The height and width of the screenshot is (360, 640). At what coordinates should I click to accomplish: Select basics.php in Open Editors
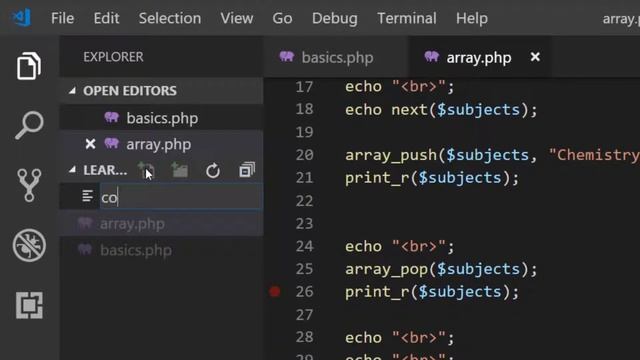tap(162, 118)
